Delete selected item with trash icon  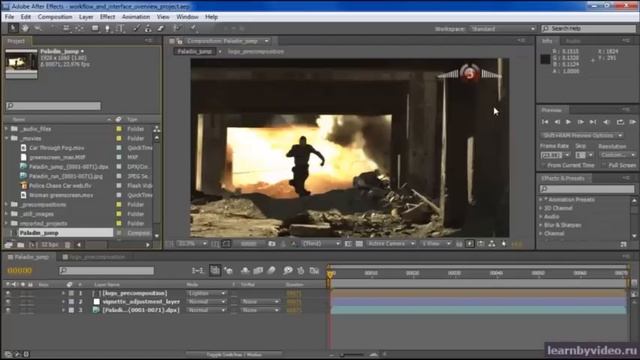point(68,245)
